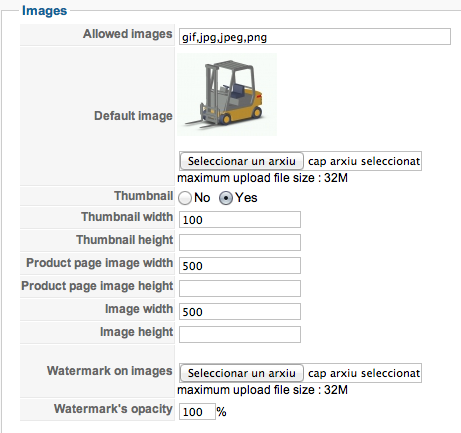The width and height of the screenshot is (461, 433).
Task: Select the Thumbnail Yes radio button
Action: pyautogui.click(x=226, y=198)
